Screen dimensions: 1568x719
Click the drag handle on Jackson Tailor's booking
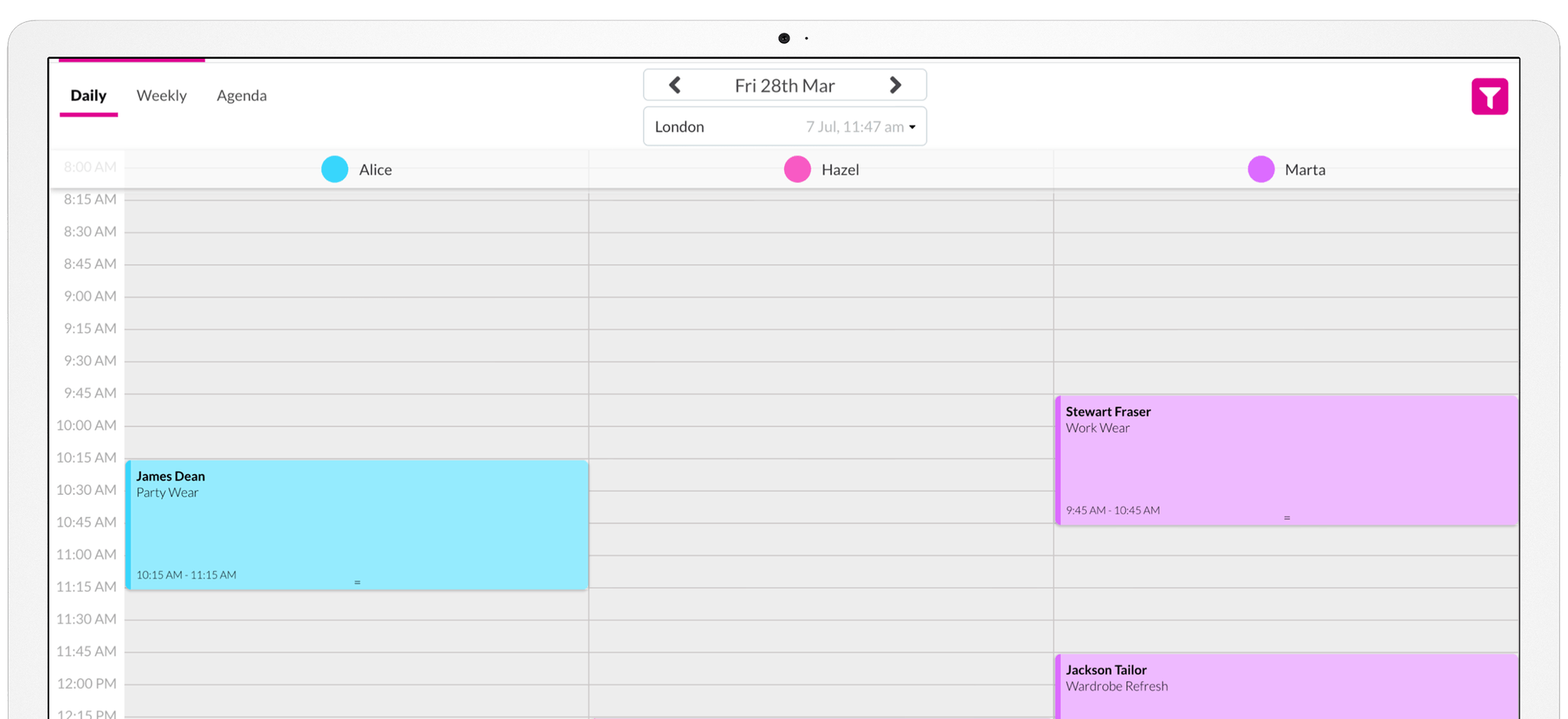click(x=1287, y=714)
